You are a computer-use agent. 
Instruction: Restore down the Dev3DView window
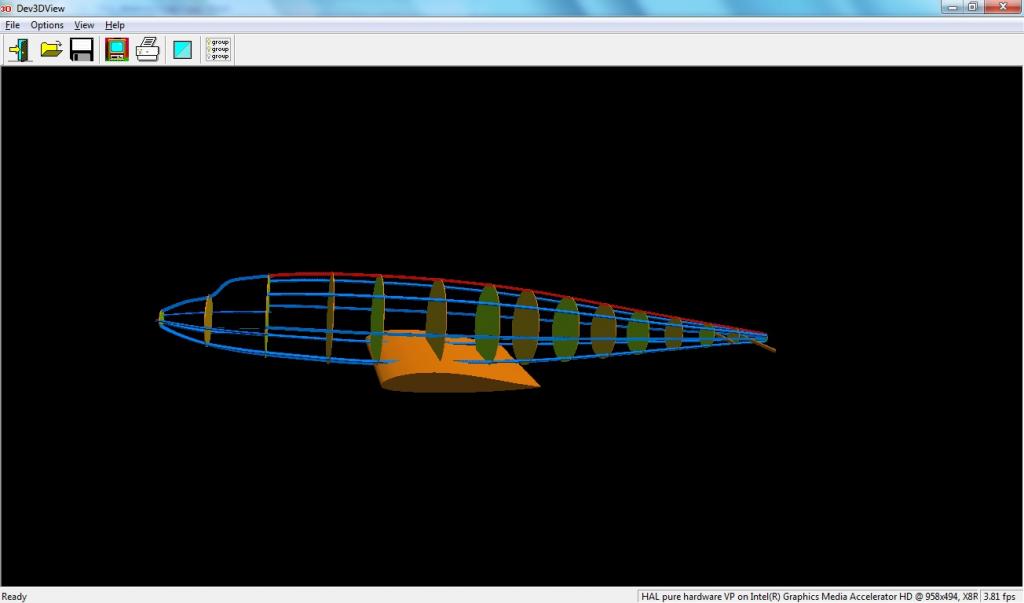pyautogui.click(x=971, y=7)
